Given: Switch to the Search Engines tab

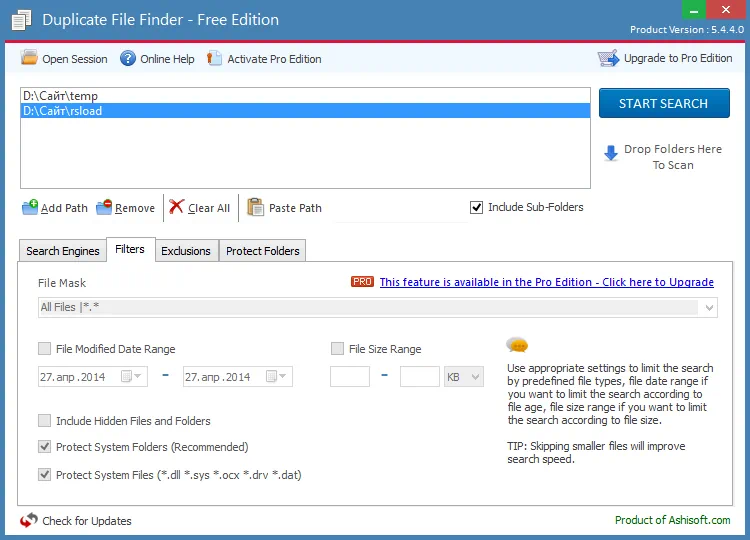Looking at the screenshot, I should (x=63, y=251).
